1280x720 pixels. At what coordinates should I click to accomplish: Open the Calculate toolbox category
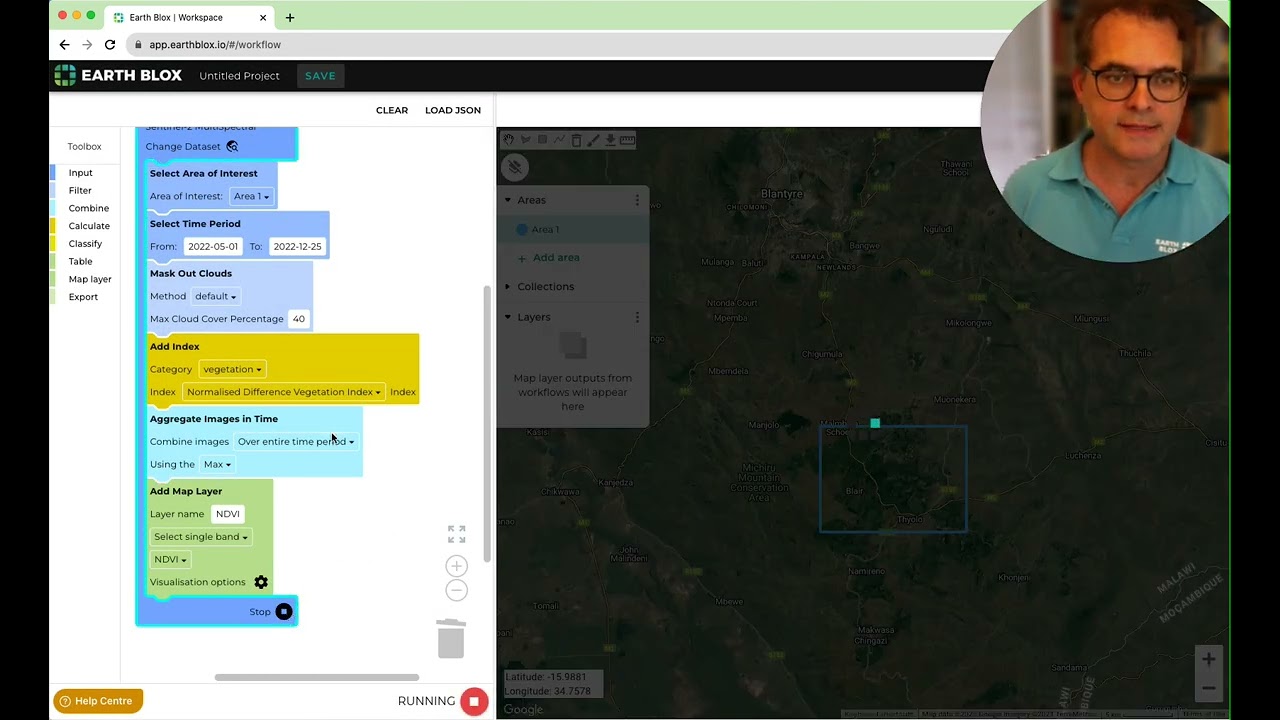(x=89, y=226)
